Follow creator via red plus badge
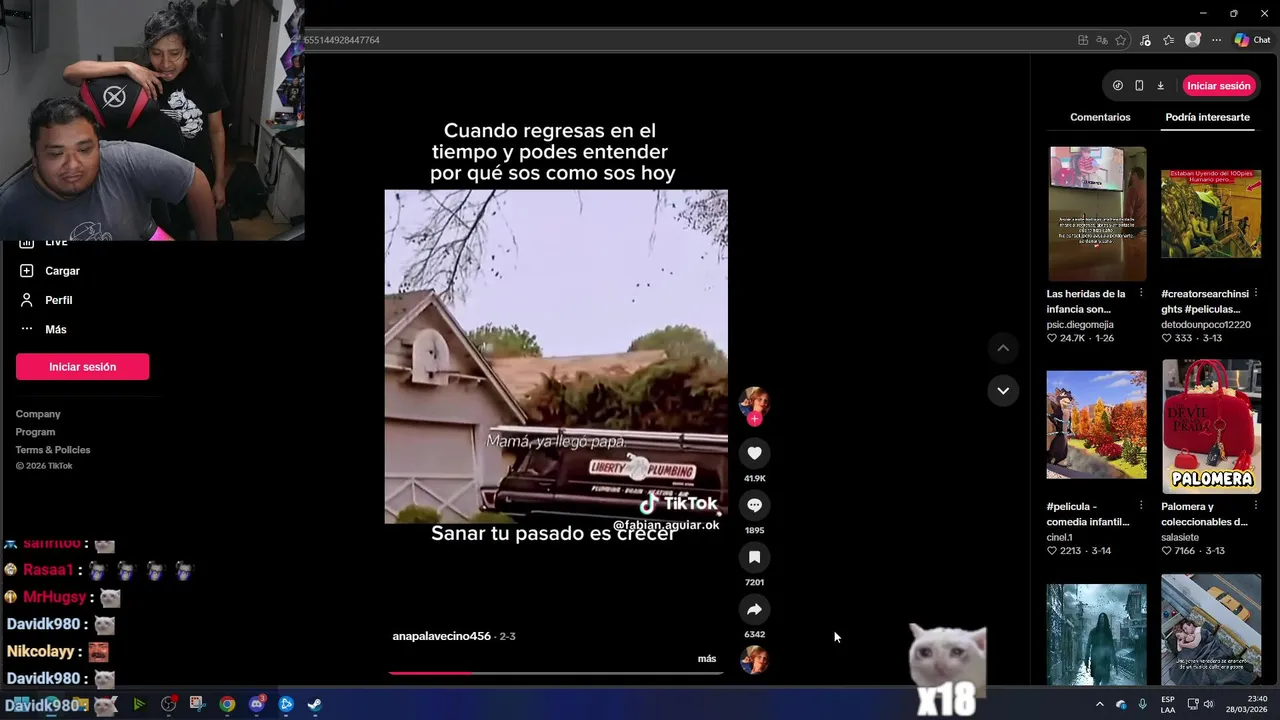1280x720 pixels. [x=754, y=419]
